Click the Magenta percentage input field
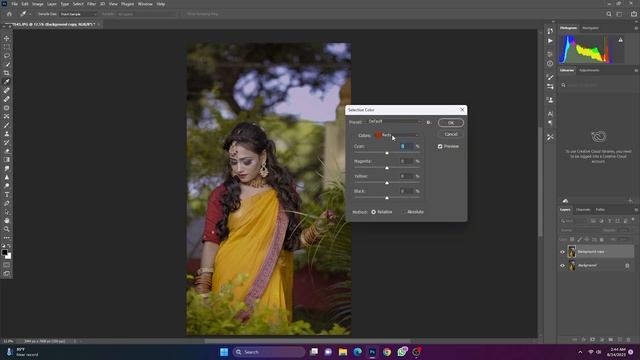640x360 pixels. pyautogui.click(x=406, y=161)
